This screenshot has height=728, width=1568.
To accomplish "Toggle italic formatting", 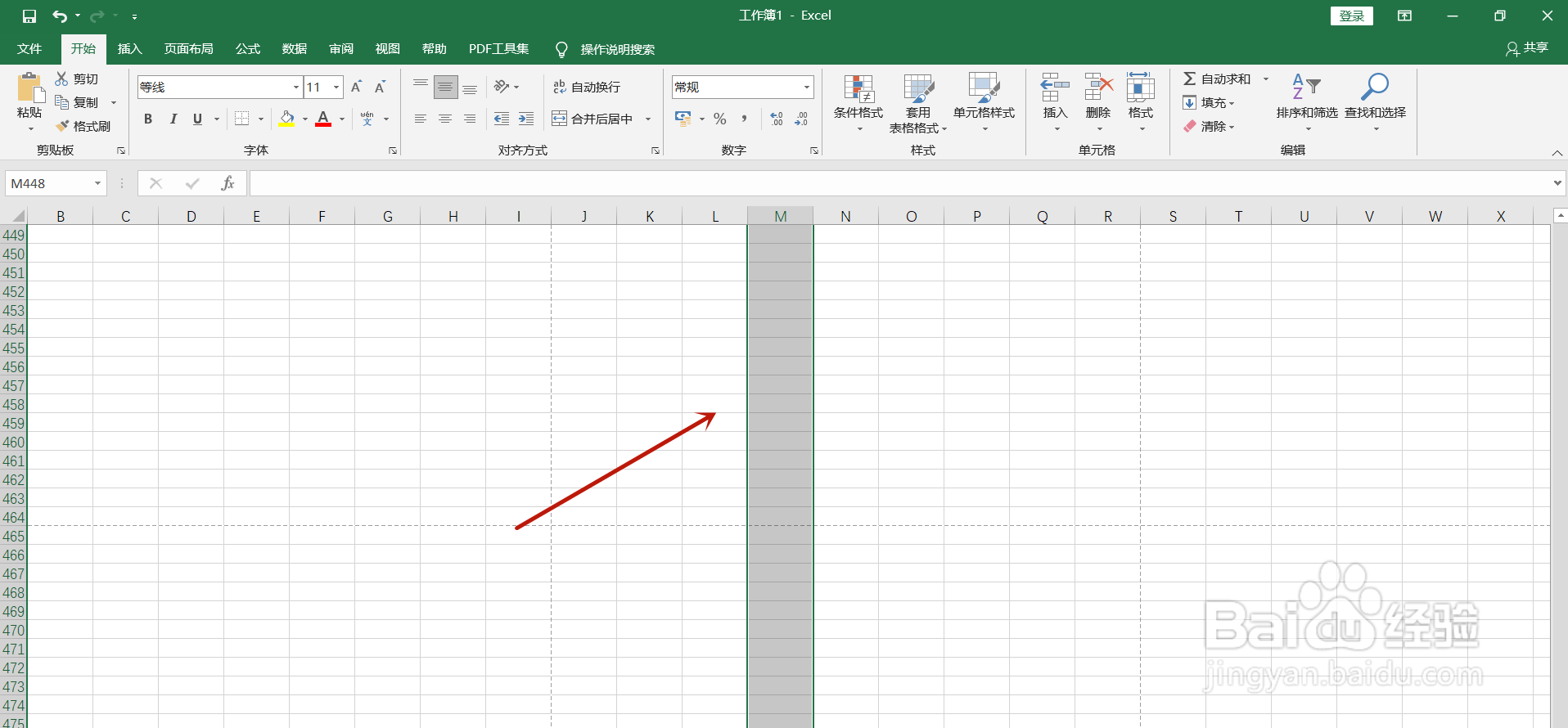I will pos(173,119).
